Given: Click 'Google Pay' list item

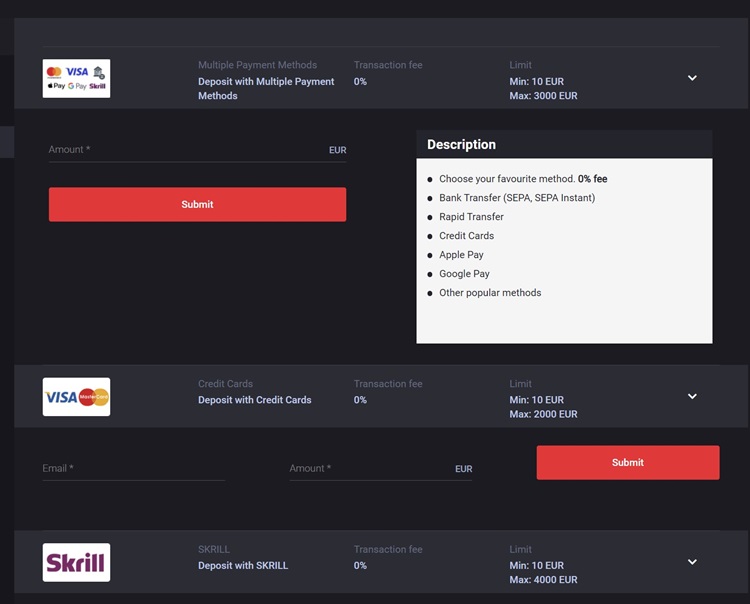Looking at the screenshot, I should coord(464,274).
